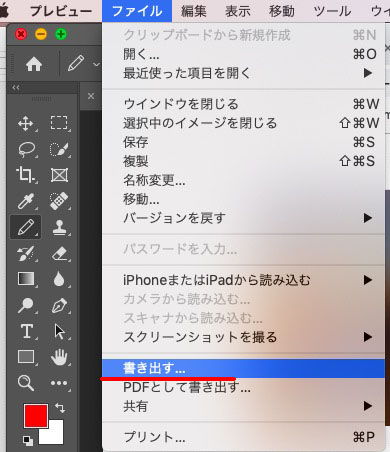Select the Hand tool
Screen dimensions: 390x452
pos(59,357)
